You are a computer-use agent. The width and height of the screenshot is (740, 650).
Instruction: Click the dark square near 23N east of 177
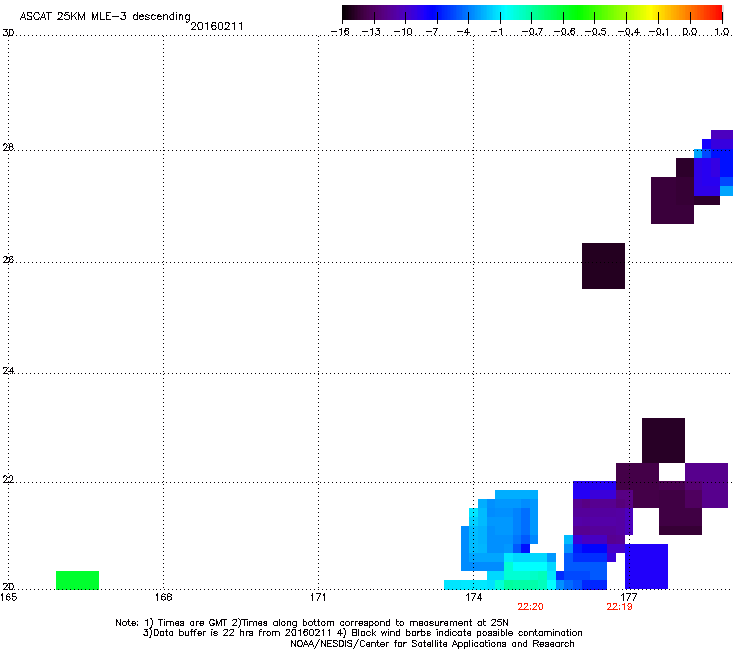click(x=663, y=440)
